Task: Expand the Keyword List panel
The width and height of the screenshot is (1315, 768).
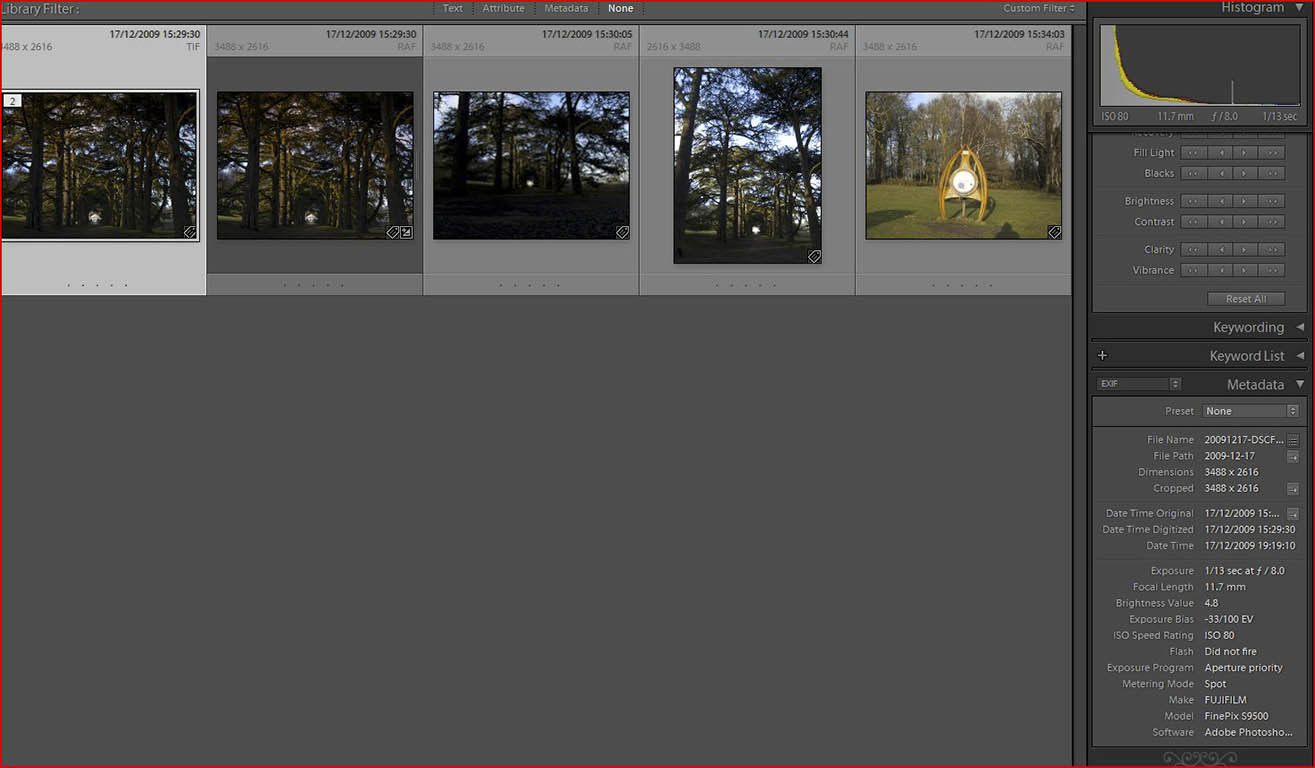Action: coord(1300,356)
